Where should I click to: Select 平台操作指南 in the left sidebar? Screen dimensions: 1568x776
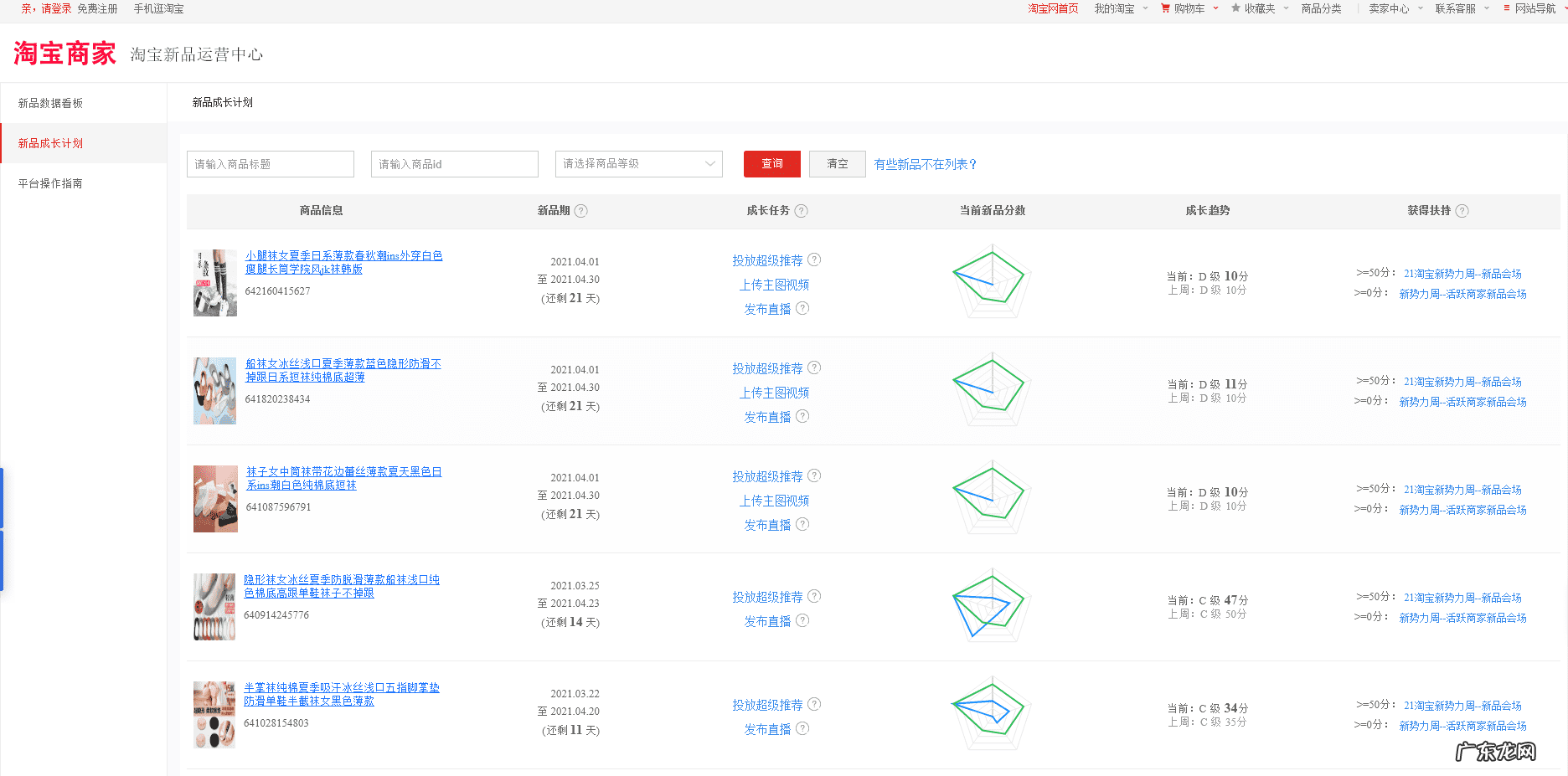point(50,183)
